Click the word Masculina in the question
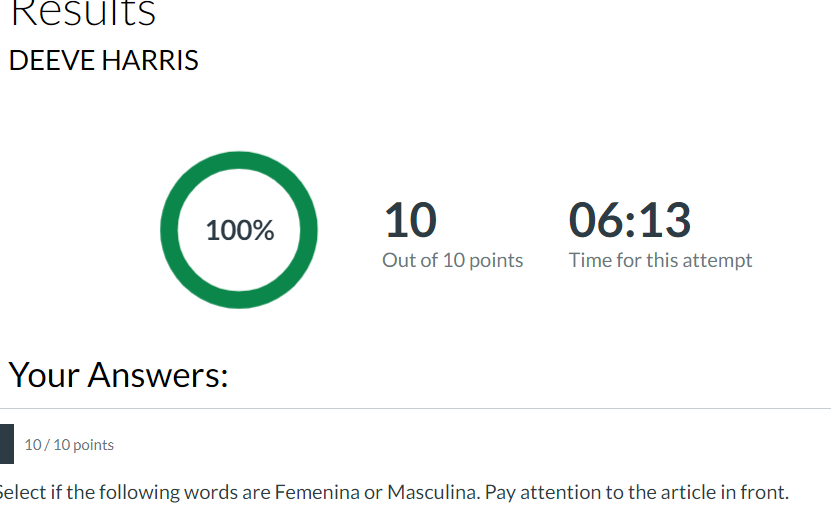The width and height of the screenshot is (831, 508). point(434,493)
